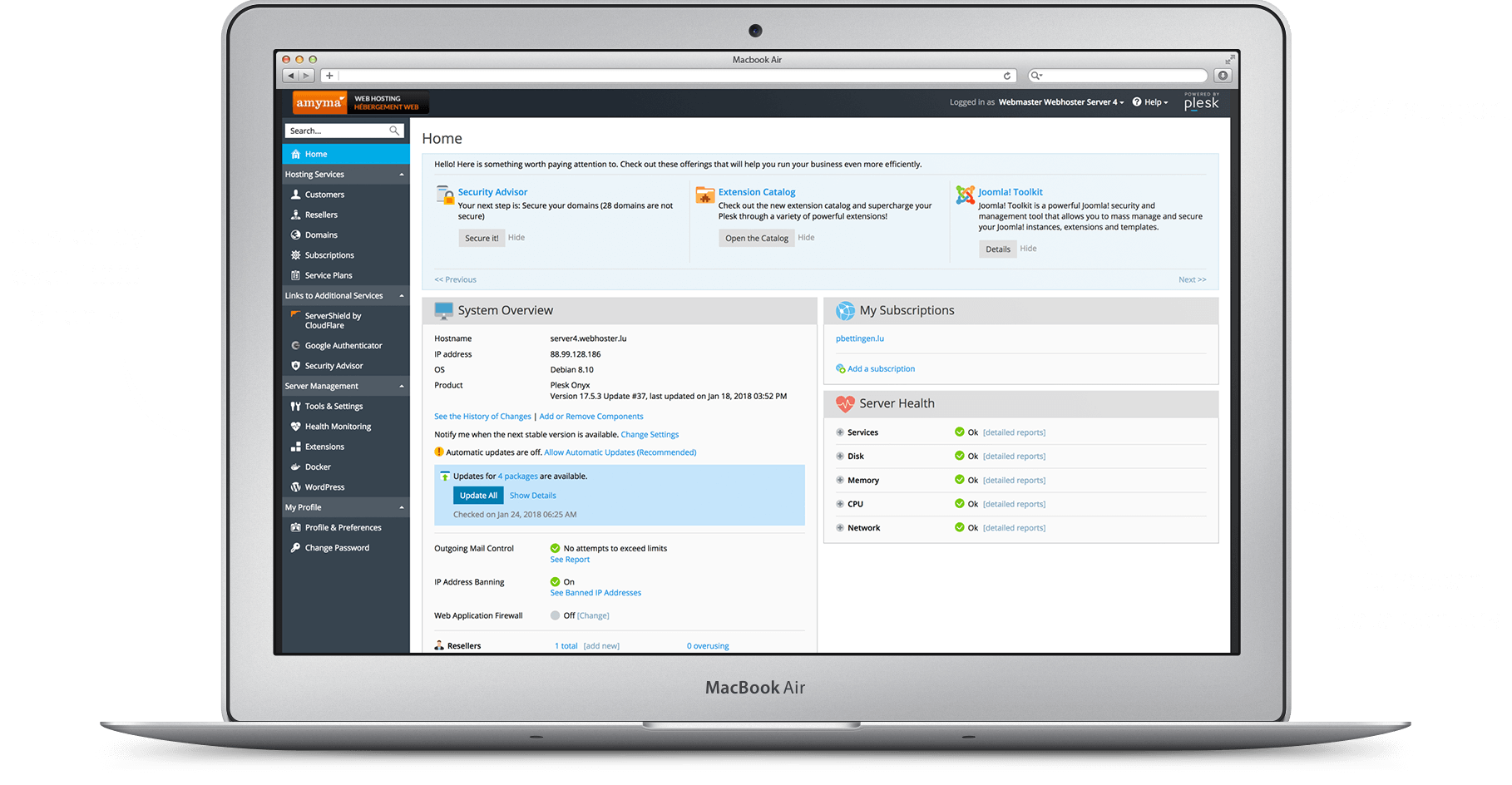
Task: Click the Joomla Details button
Action: coord(998,249)
